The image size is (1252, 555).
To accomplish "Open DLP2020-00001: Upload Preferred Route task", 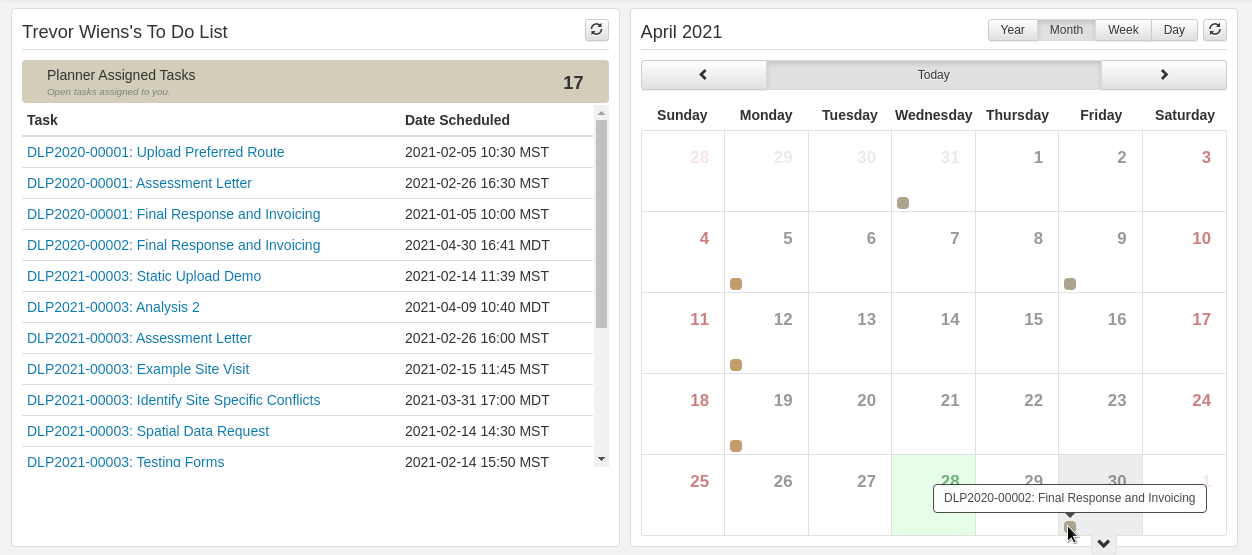I will click(156, 152).
